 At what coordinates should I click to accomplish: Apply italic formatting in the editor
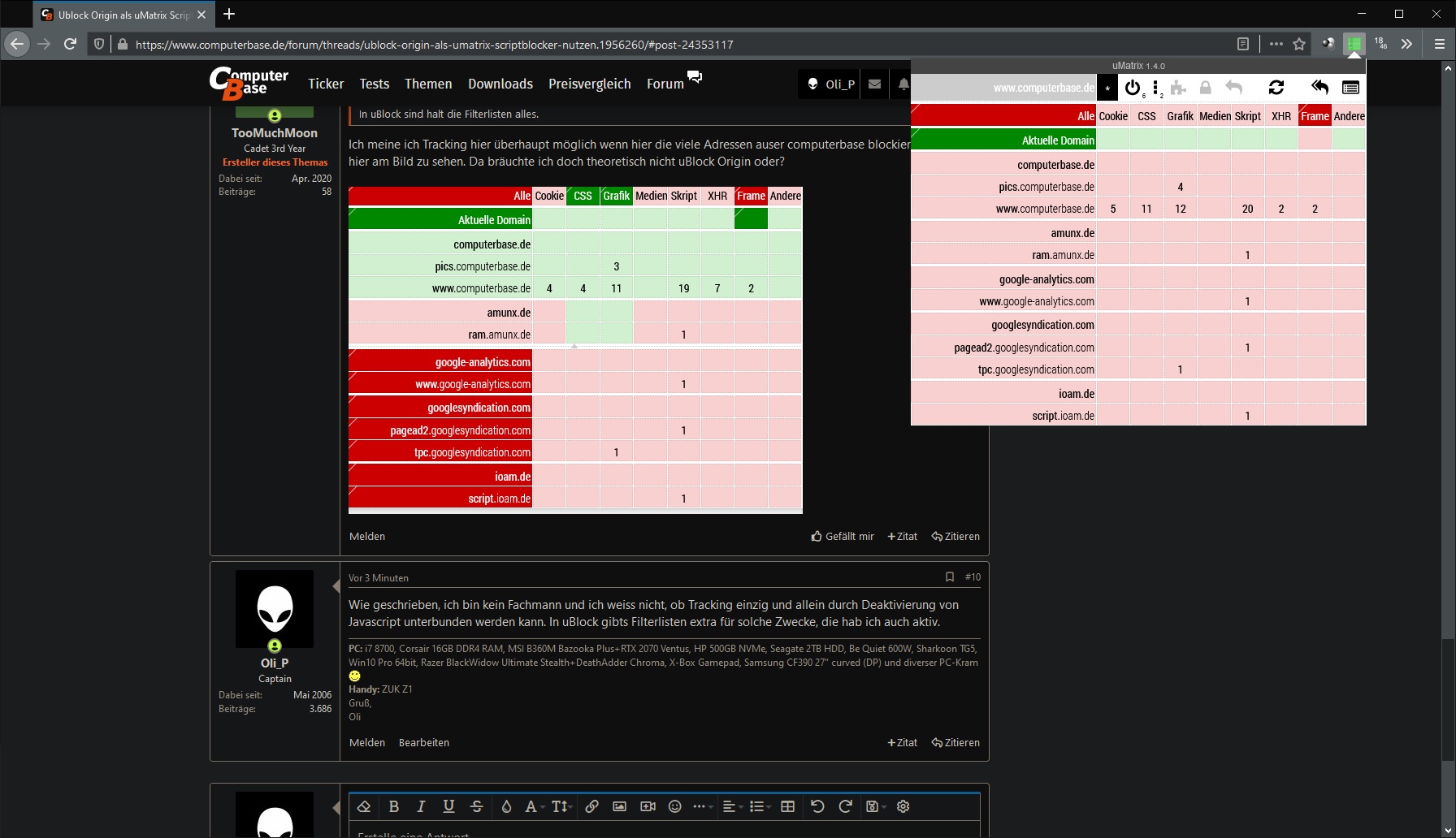[x=421, y=806]
